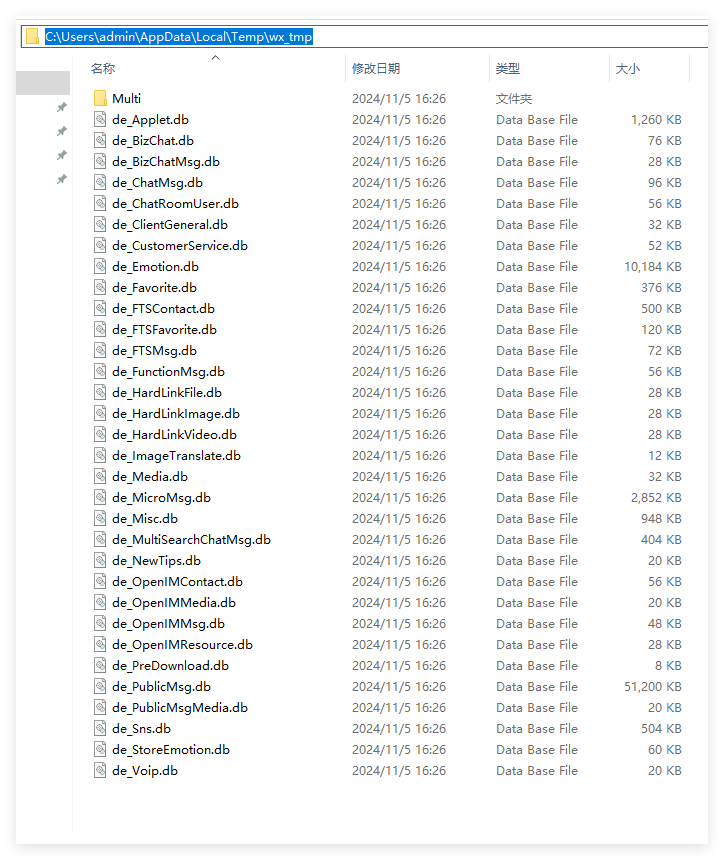Toggle sort direction arrow above 名称
The width and height of the screenshot is (724, 860).
pos(216,57)
